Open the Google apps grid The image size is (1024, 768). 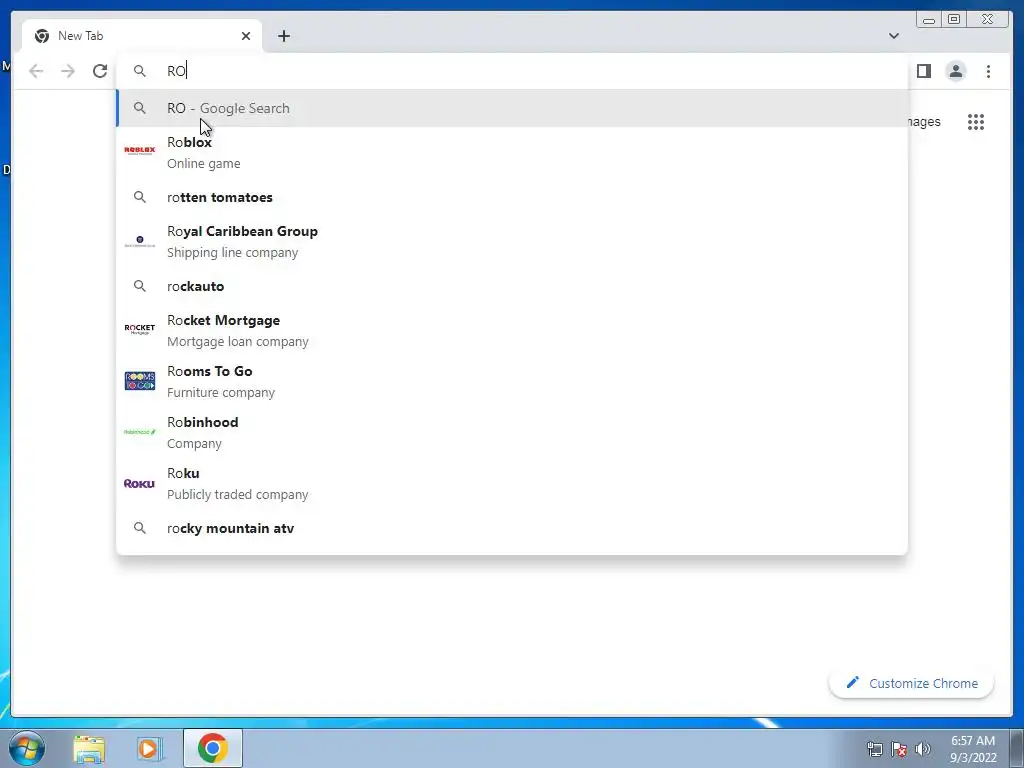[976, 121]
